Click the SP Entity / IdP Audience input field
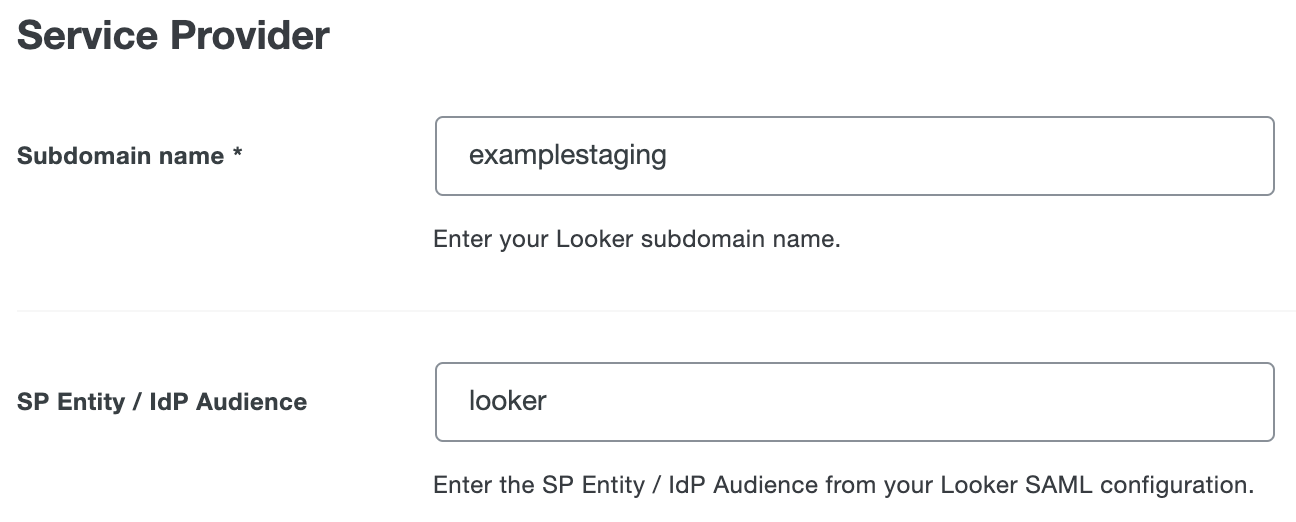Screen dimensions: 1296x522 854,401
